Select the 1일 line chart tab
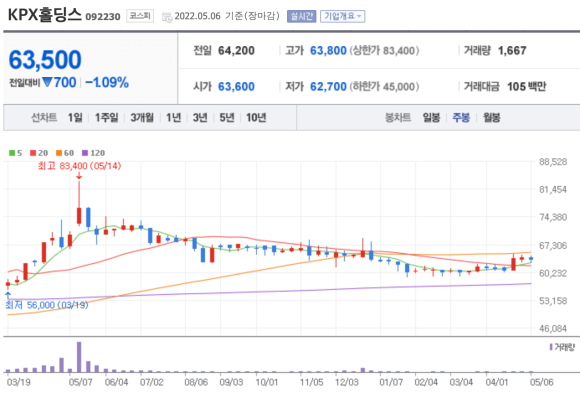 click(75, 118)
